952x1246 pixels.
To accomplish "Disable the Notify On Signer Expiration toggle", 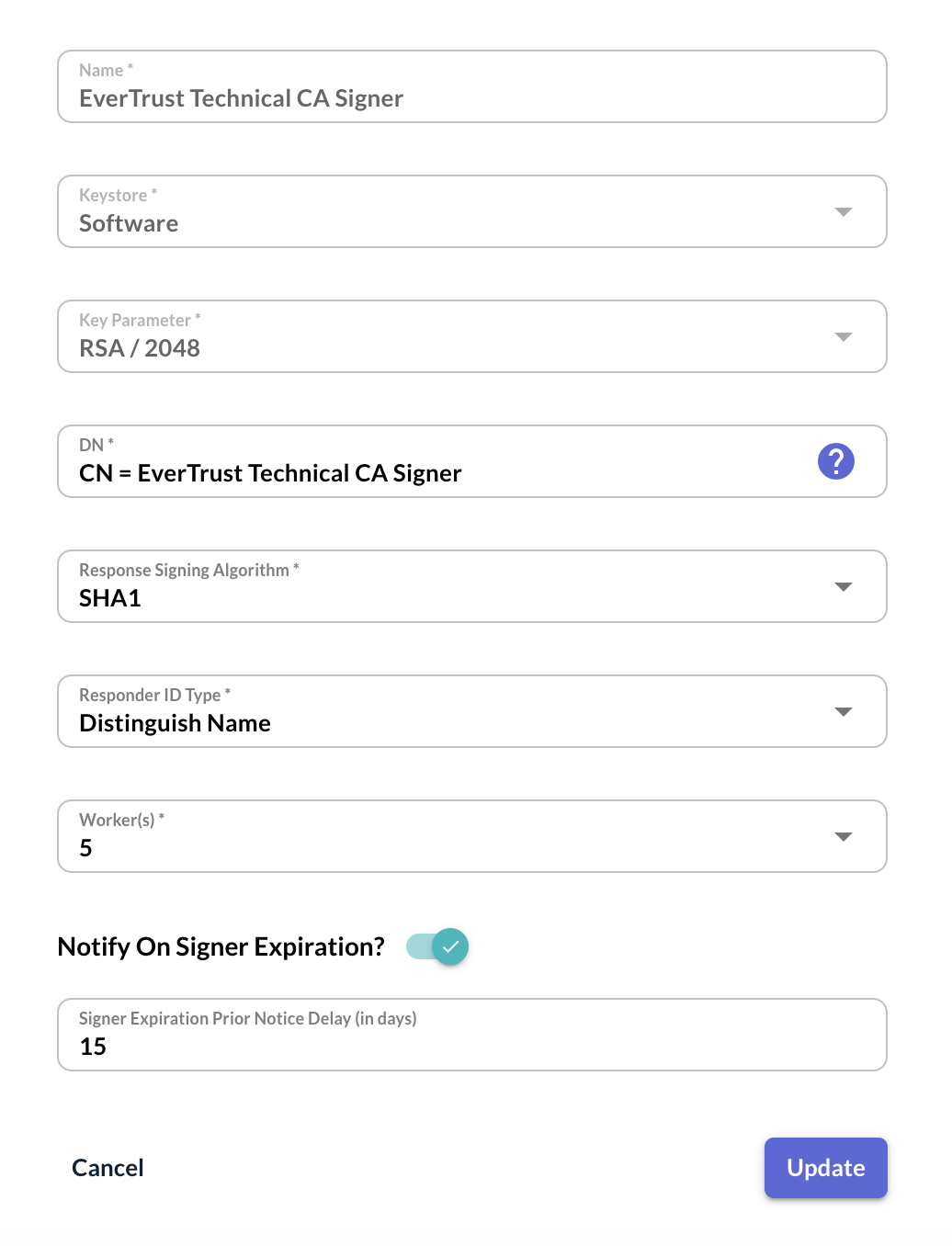I will click(437, 946).
